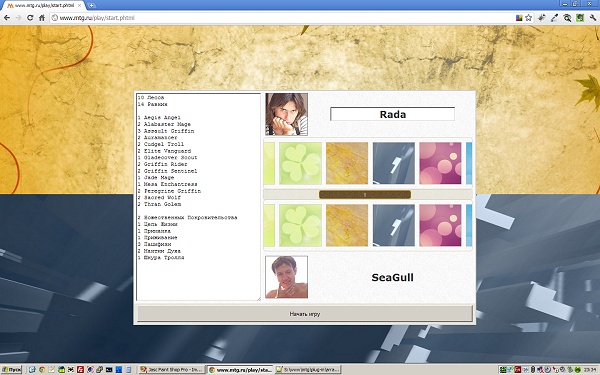Choose the pink bubbles background in top row
Viewport: 600px width, 375px height.
(440, 163)
